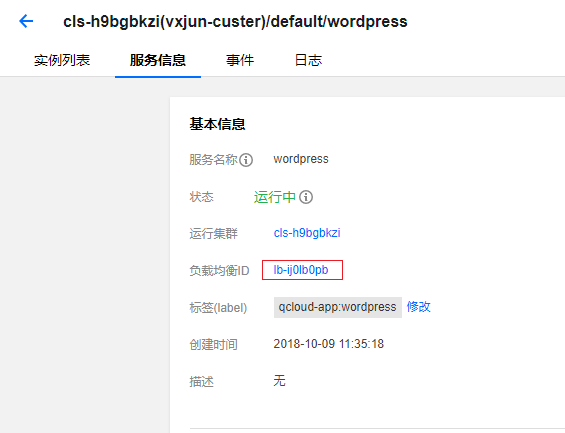This screenshot has height=433, width=565.
Task: Click the green 运行中 status text
Action: pos(275,197)
